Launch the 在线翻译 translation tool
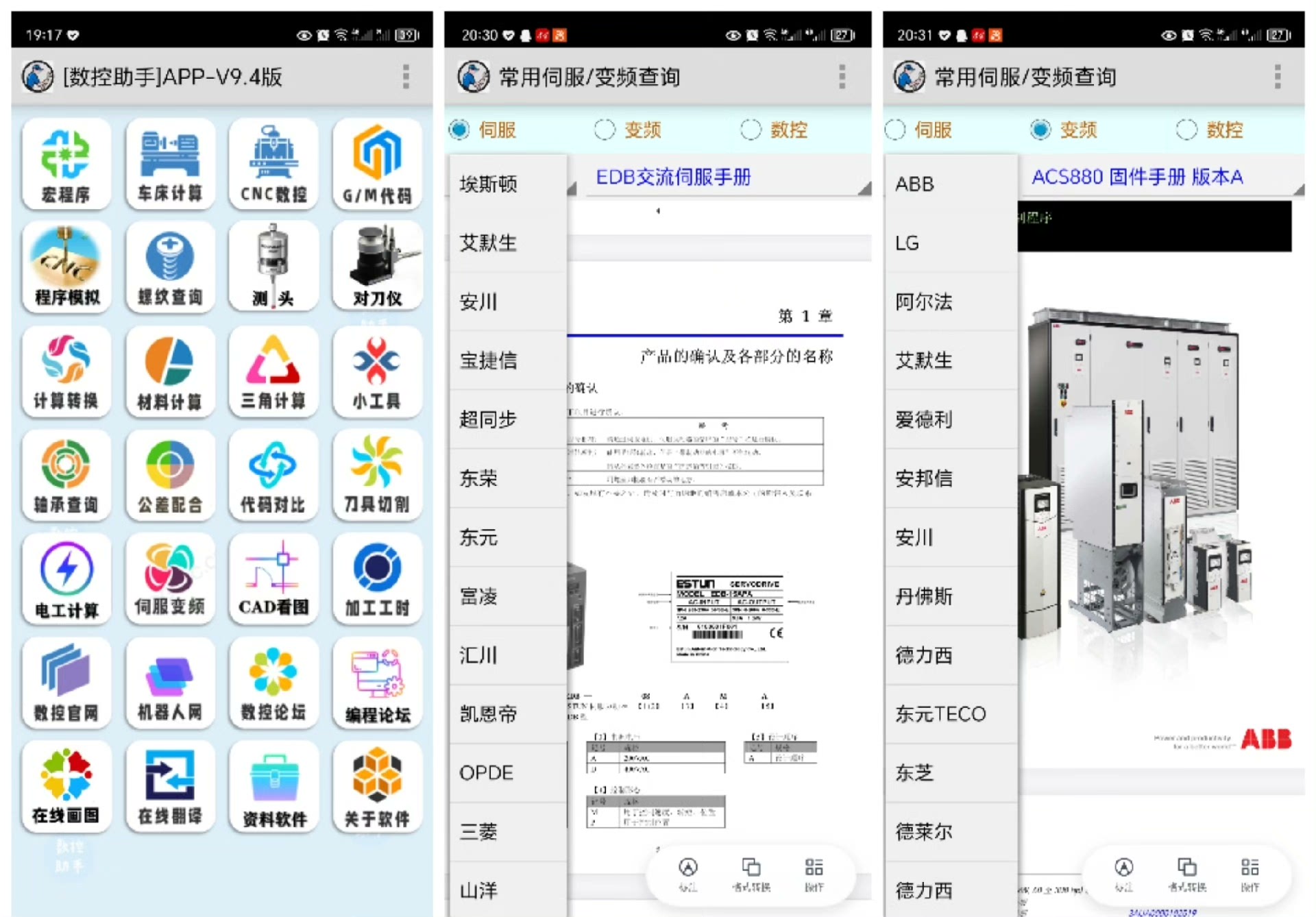The image size is (1316, 917). click(x=169, y=787)
